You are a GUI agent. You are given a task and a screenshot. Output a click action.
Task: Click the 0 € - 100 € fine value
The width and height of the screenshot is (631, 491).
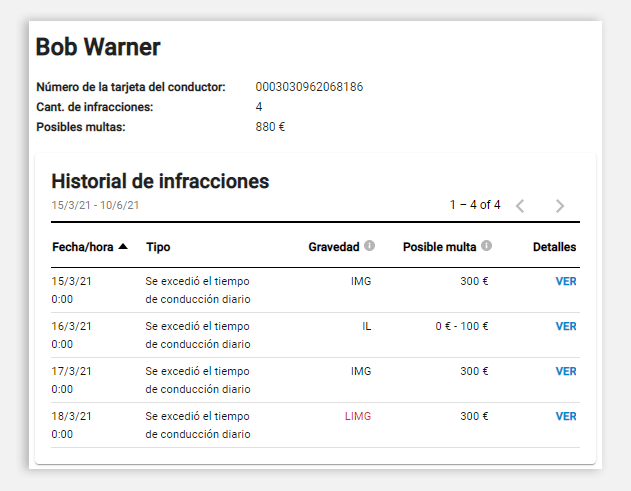pos(462,326)
